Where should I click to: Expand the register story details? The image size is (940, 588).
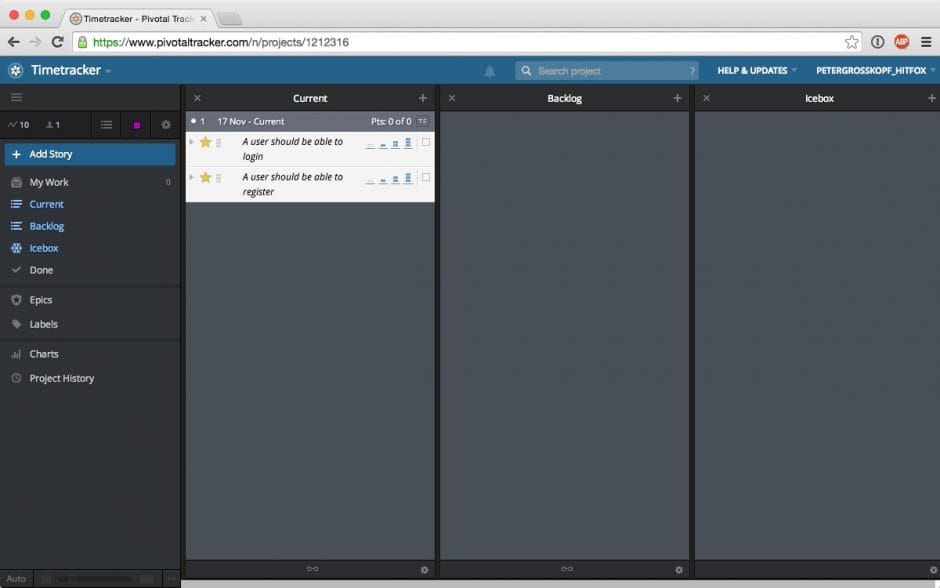coord(191,178)
